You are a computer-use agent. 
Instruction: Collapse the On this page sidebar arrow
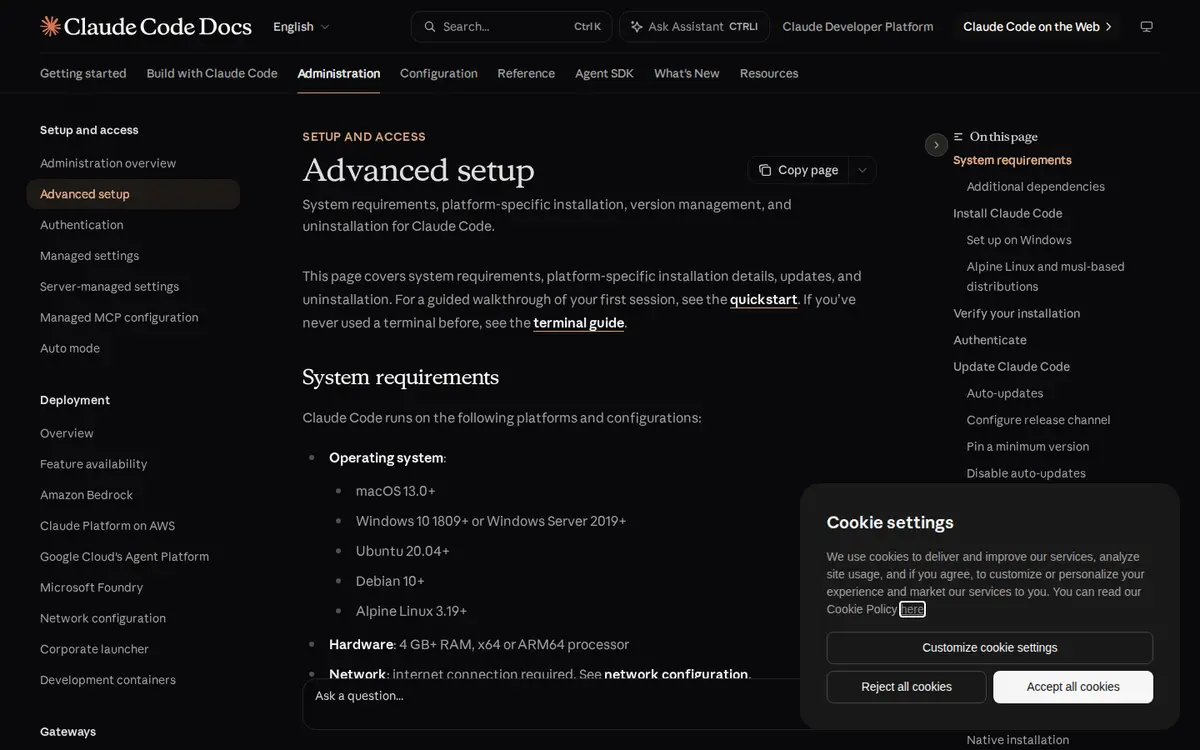(x=936, y=145)
